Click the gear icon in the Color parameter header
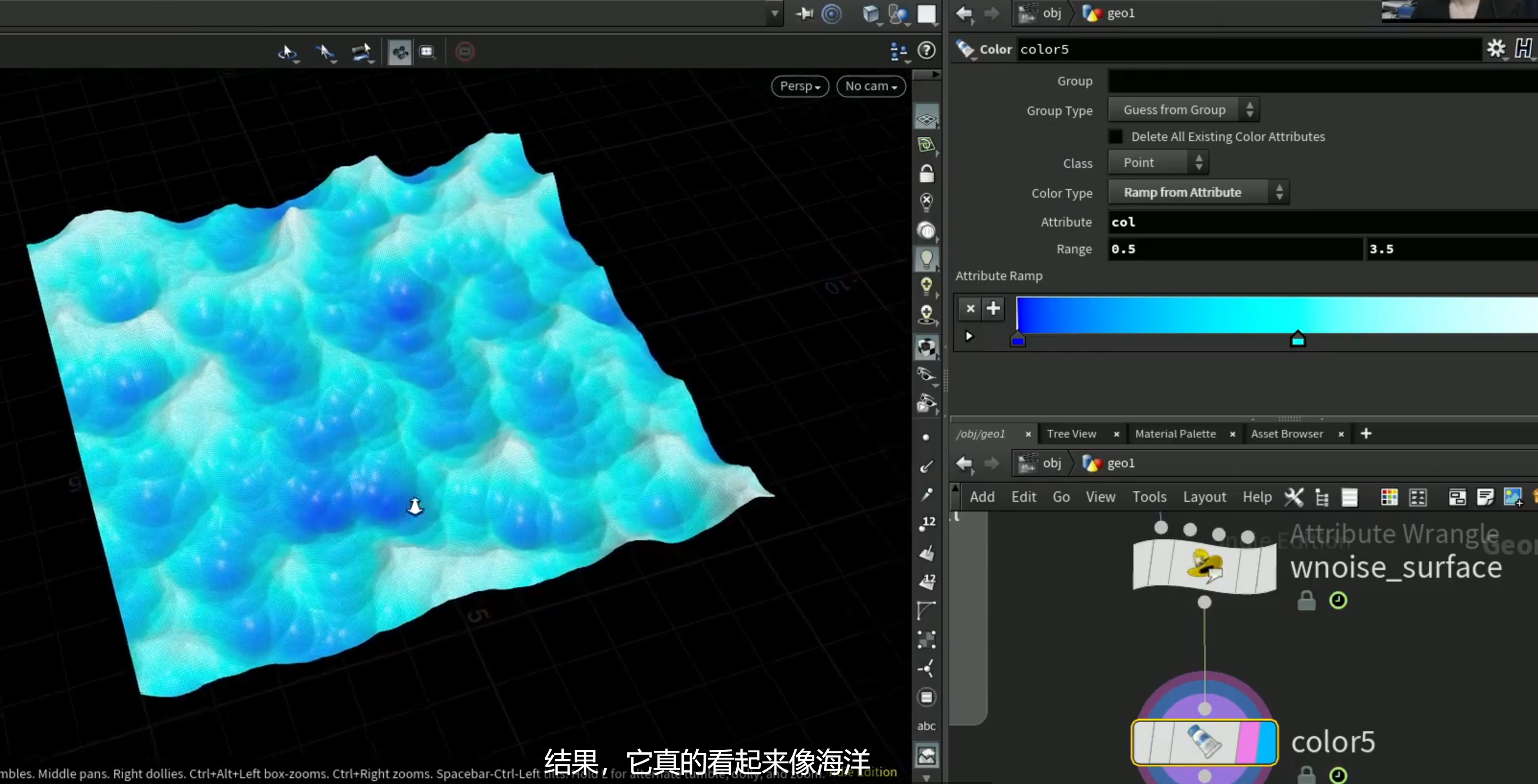Viewport: 1538px width, 784px height. coord(1496,49)
